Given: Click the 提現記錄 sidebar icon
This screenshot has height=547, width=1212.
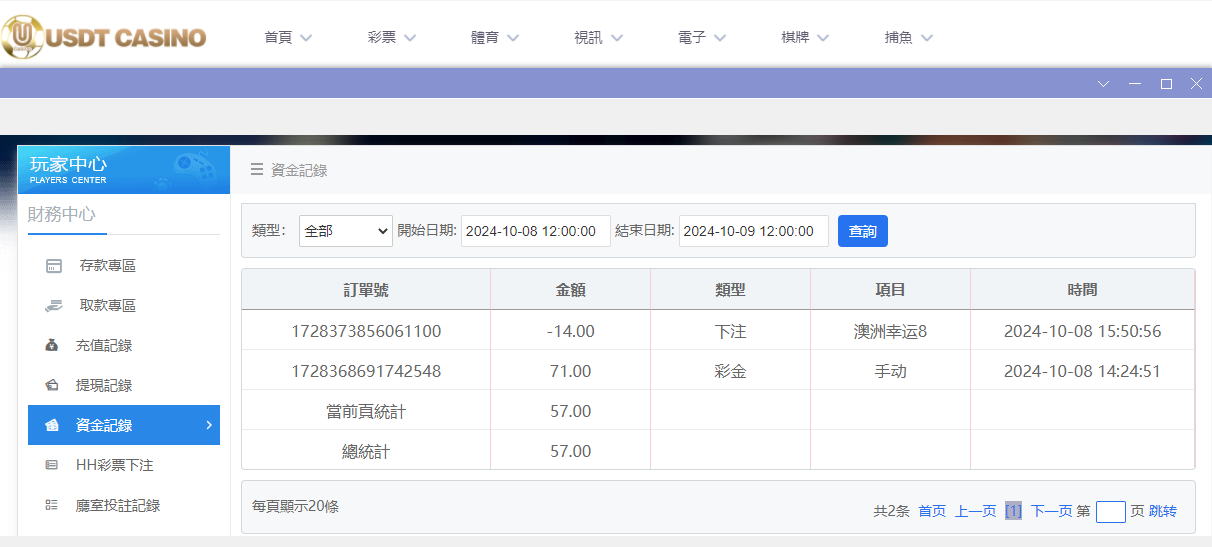Looking at the screenshot, I should pos(52,386).
